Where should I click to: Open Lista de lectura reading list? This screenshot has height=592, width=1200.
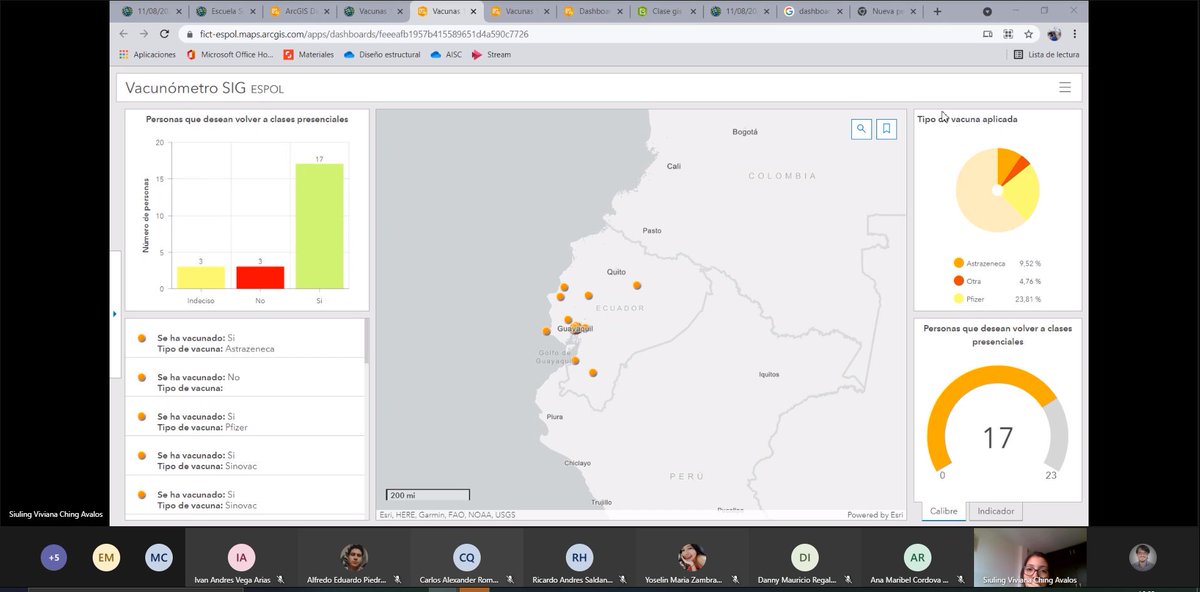(x=1048, y=55)
